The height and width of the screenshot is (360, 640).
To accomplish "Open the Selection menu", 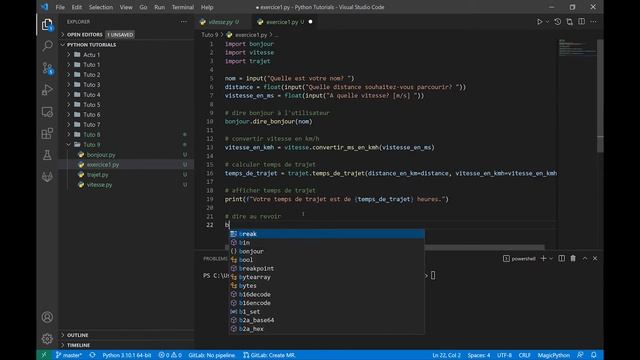I will pos(101,7).
